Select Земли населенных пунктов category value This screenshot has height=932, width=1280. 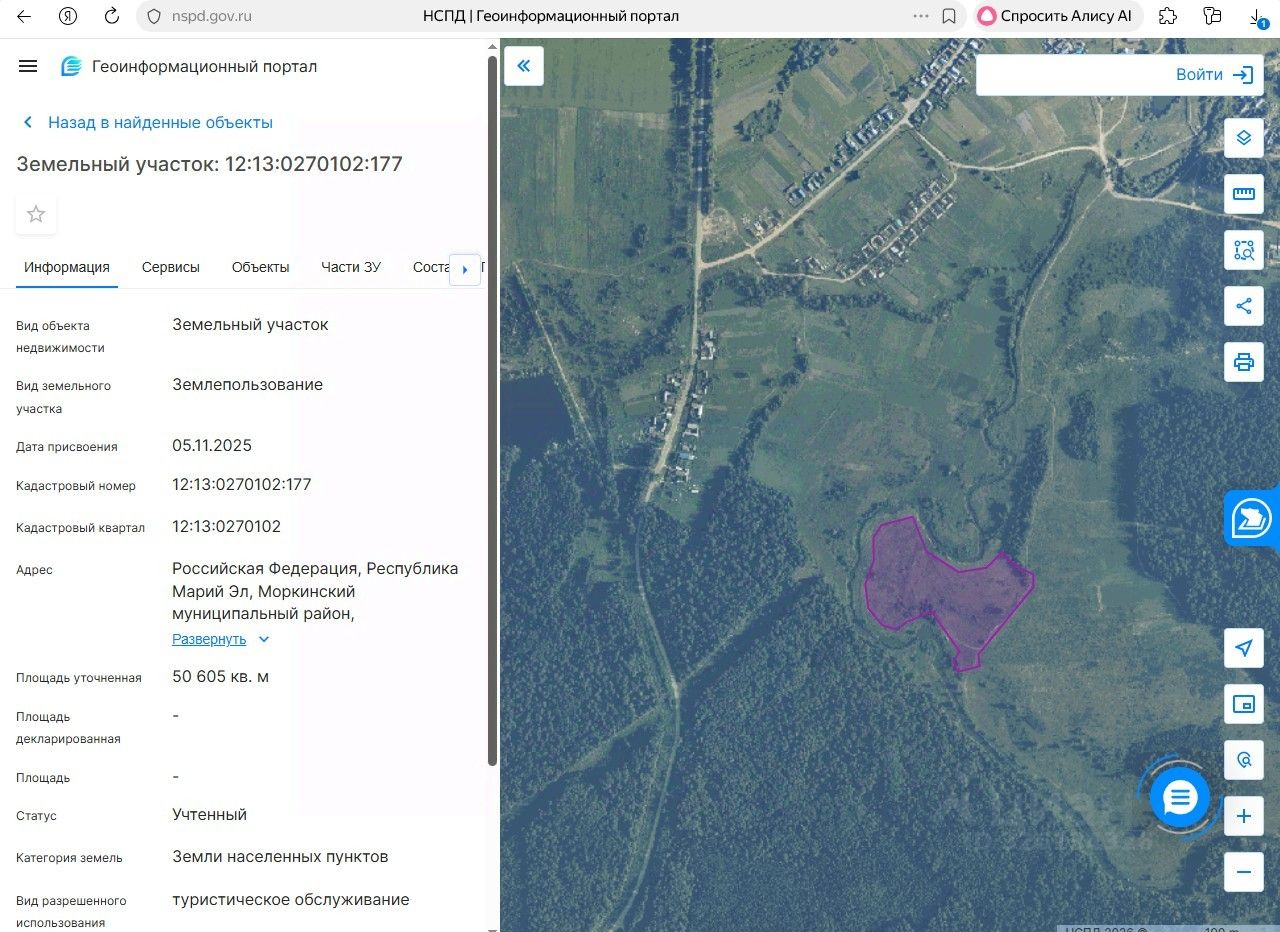(x=280, y=857)
